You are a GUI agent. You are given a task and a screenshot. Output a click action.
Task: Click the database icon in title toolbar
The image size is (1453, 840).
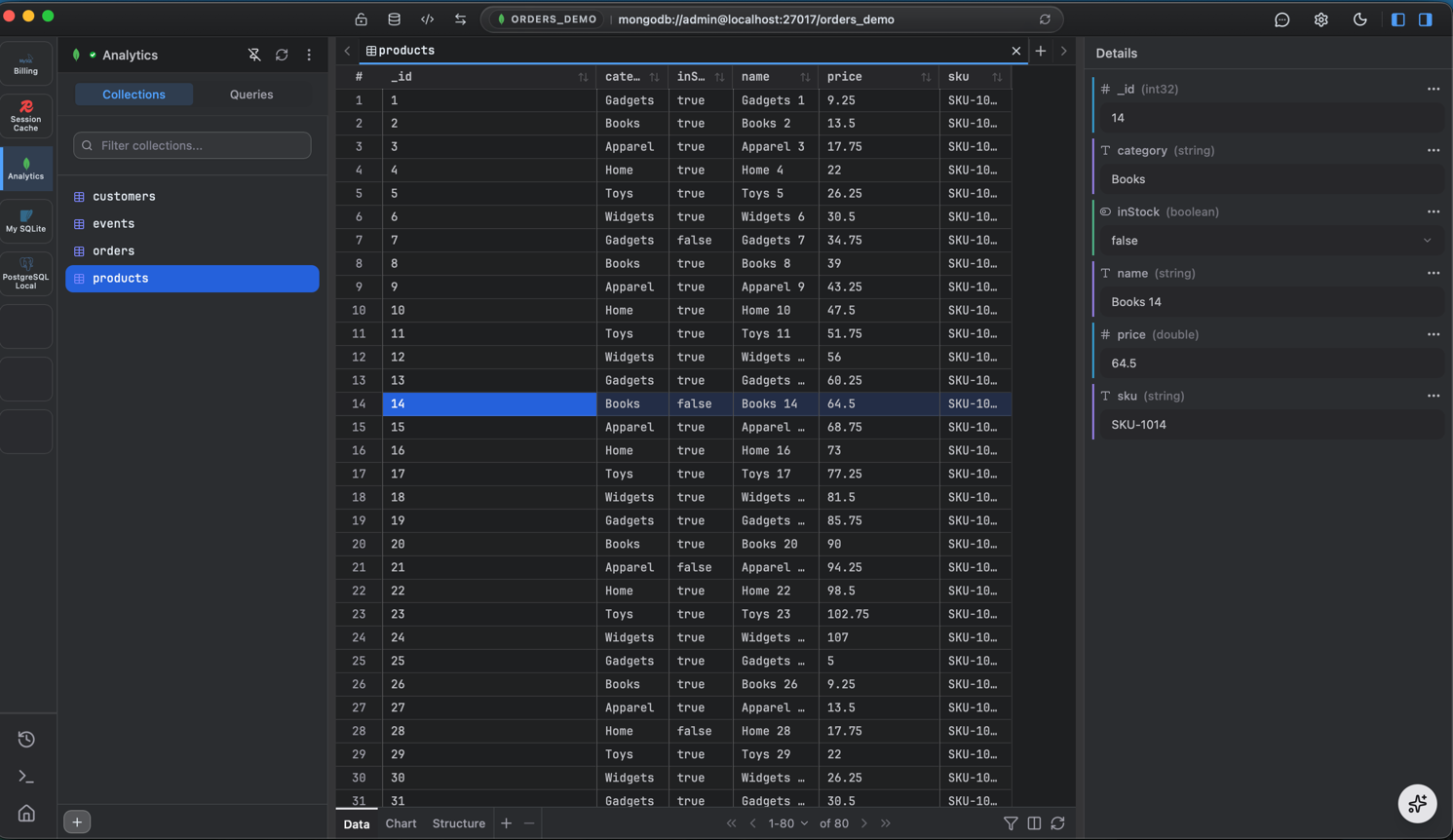coord(395,19)
